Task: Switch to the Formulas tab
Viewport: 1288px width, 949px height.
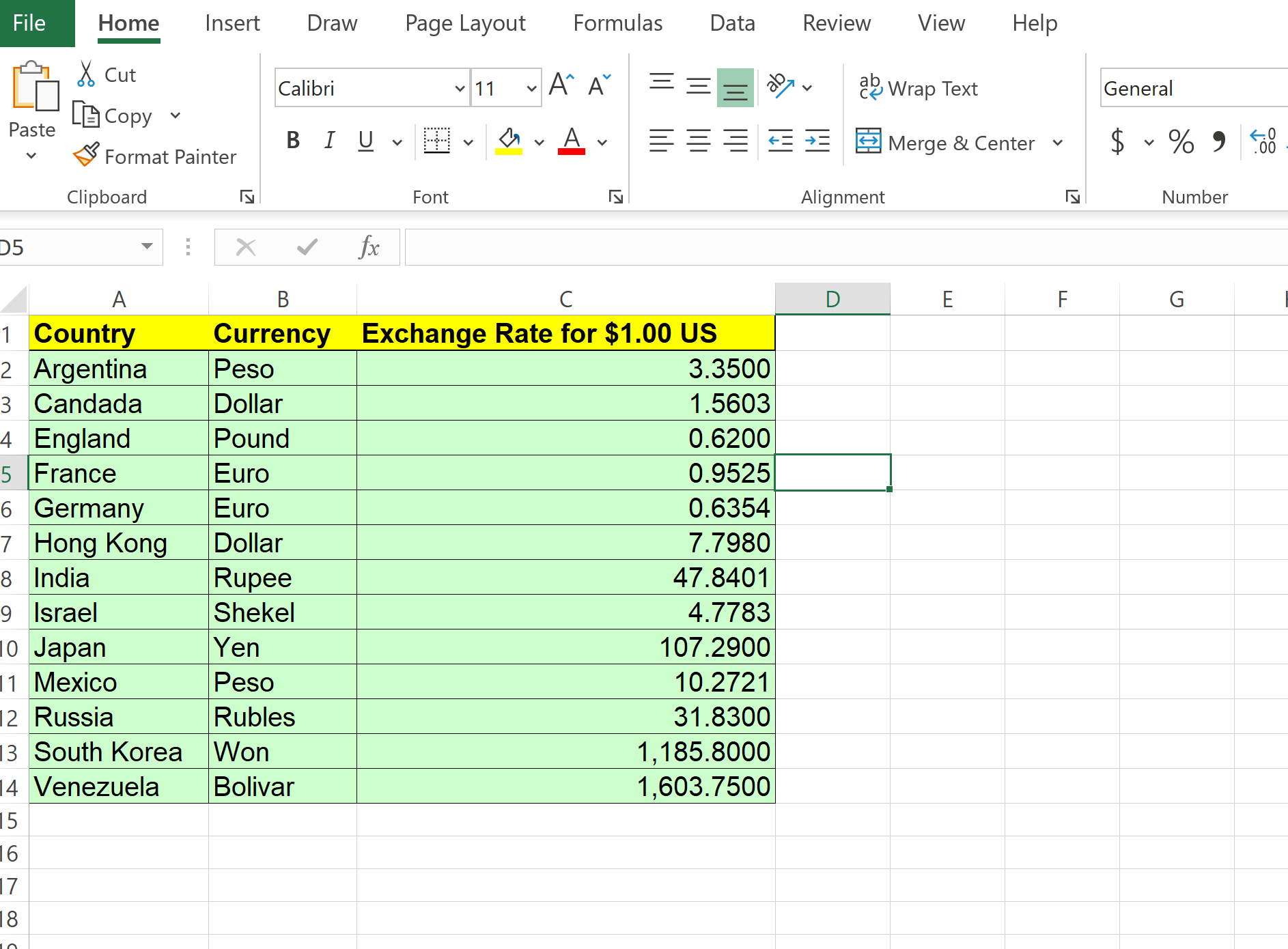Action: coord(617,23)
